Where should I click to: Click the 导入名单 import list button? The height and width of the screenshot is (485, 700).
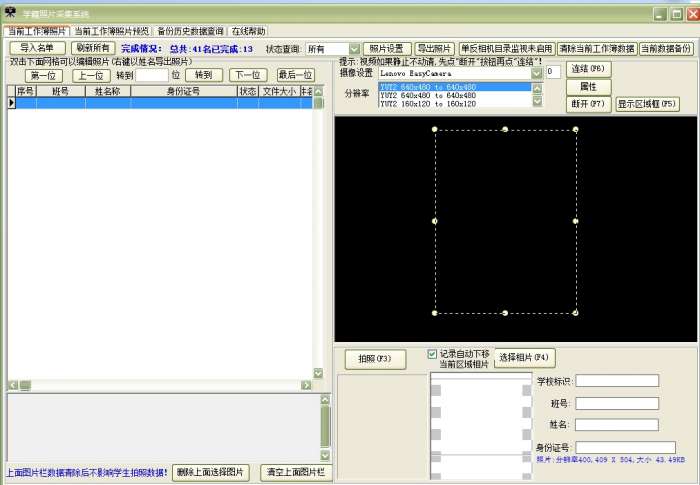coord(37,48)
